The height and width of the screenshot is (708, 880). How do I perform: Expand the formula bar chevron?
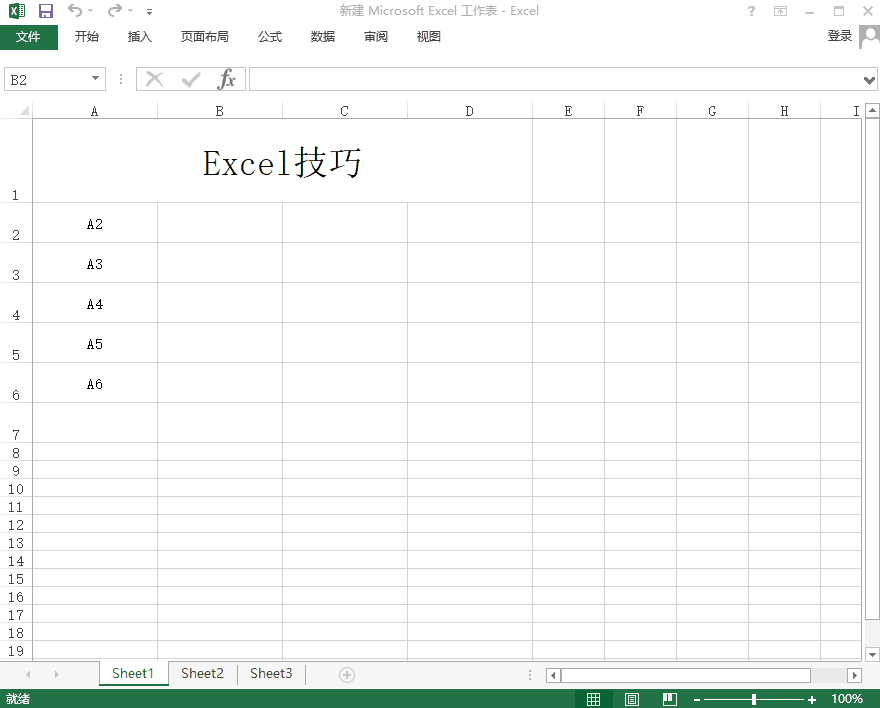pyautogui.click(x=869, y=80)
